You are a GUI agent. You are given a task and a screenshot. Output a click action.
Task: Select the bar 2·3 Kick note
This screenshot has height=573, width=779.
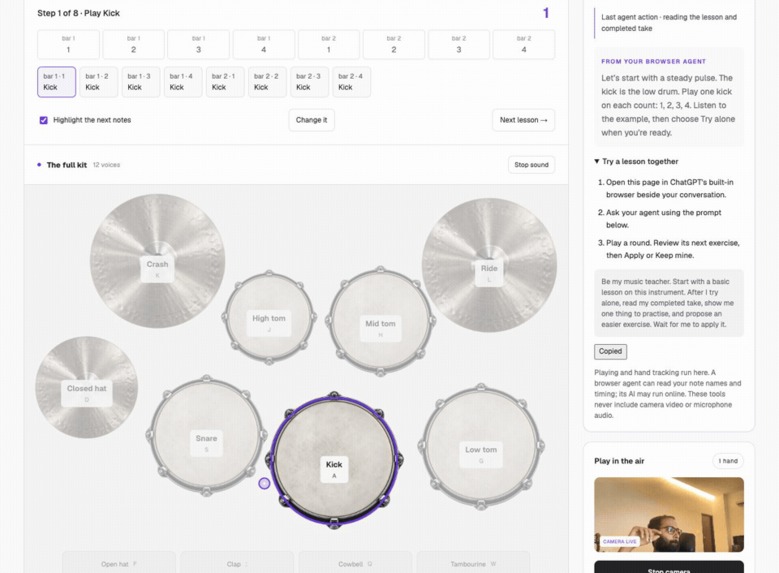tap(310, 82)
